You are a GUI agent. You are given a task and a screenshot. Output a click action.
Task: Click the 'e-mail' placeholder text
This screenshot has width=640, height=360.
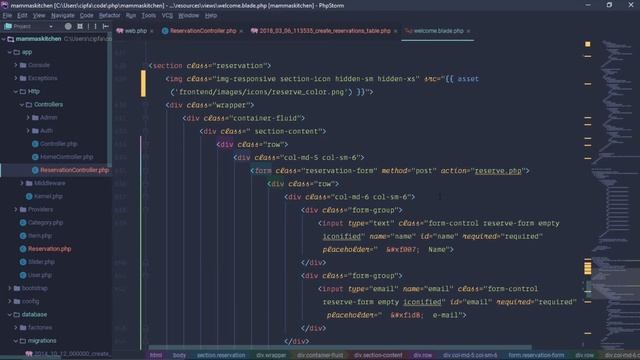click(446, 315)
